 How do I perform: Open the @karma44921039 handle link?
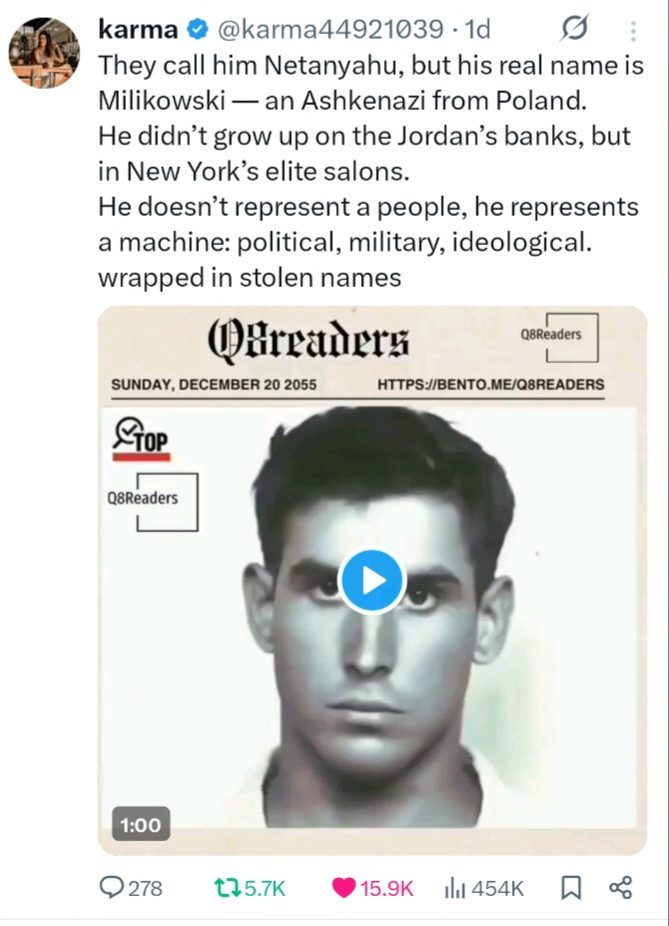point(331,30)
